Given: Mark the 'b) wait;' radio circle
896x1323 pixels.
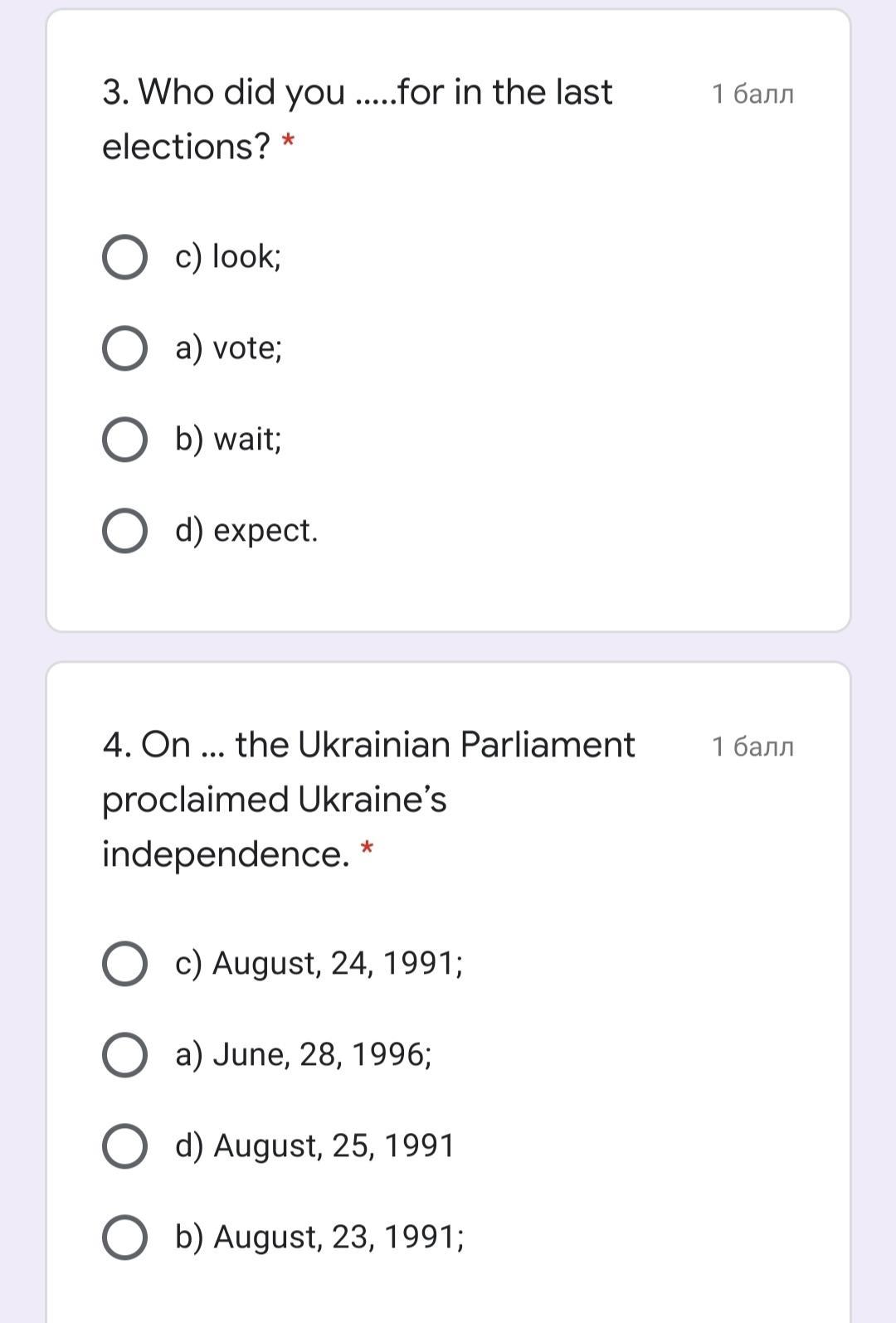Looking at the screenshot, I should (x=124, y=440).
